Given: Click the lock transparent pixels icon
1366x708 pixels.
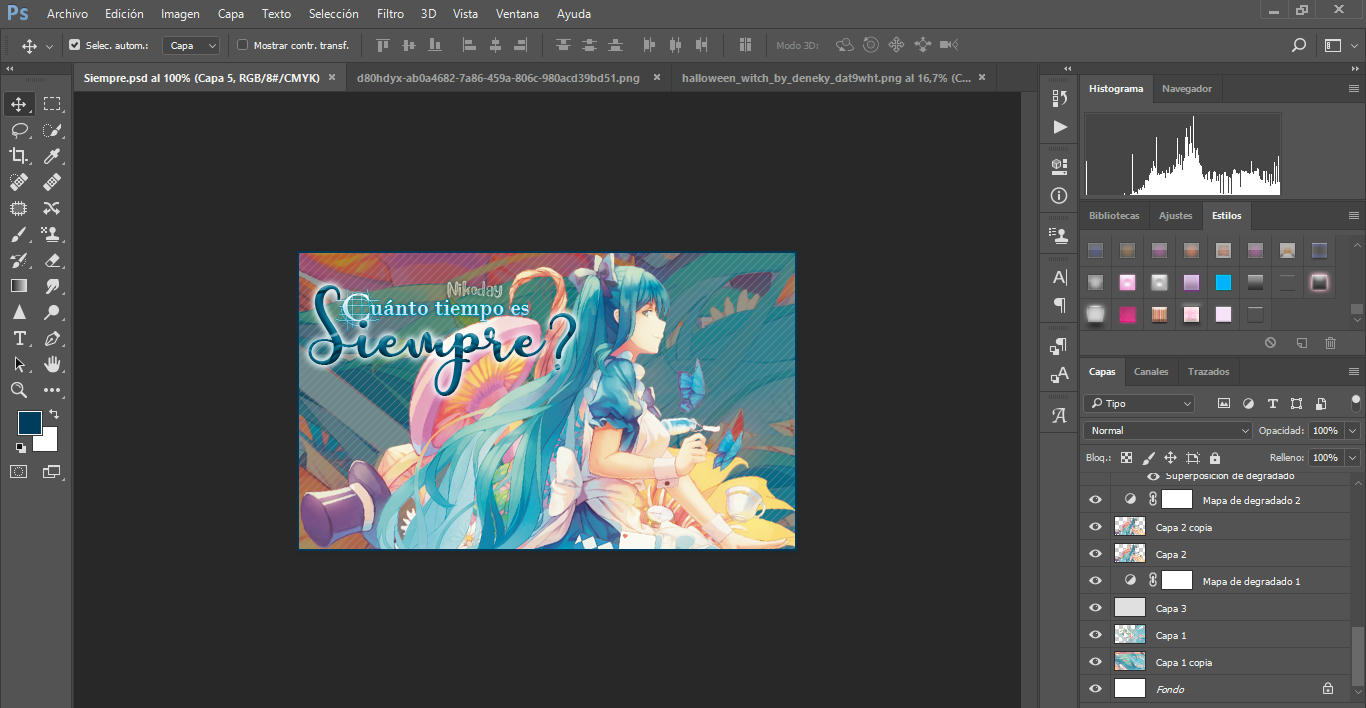Looking at the screenshot, I should click(1126, 457).
